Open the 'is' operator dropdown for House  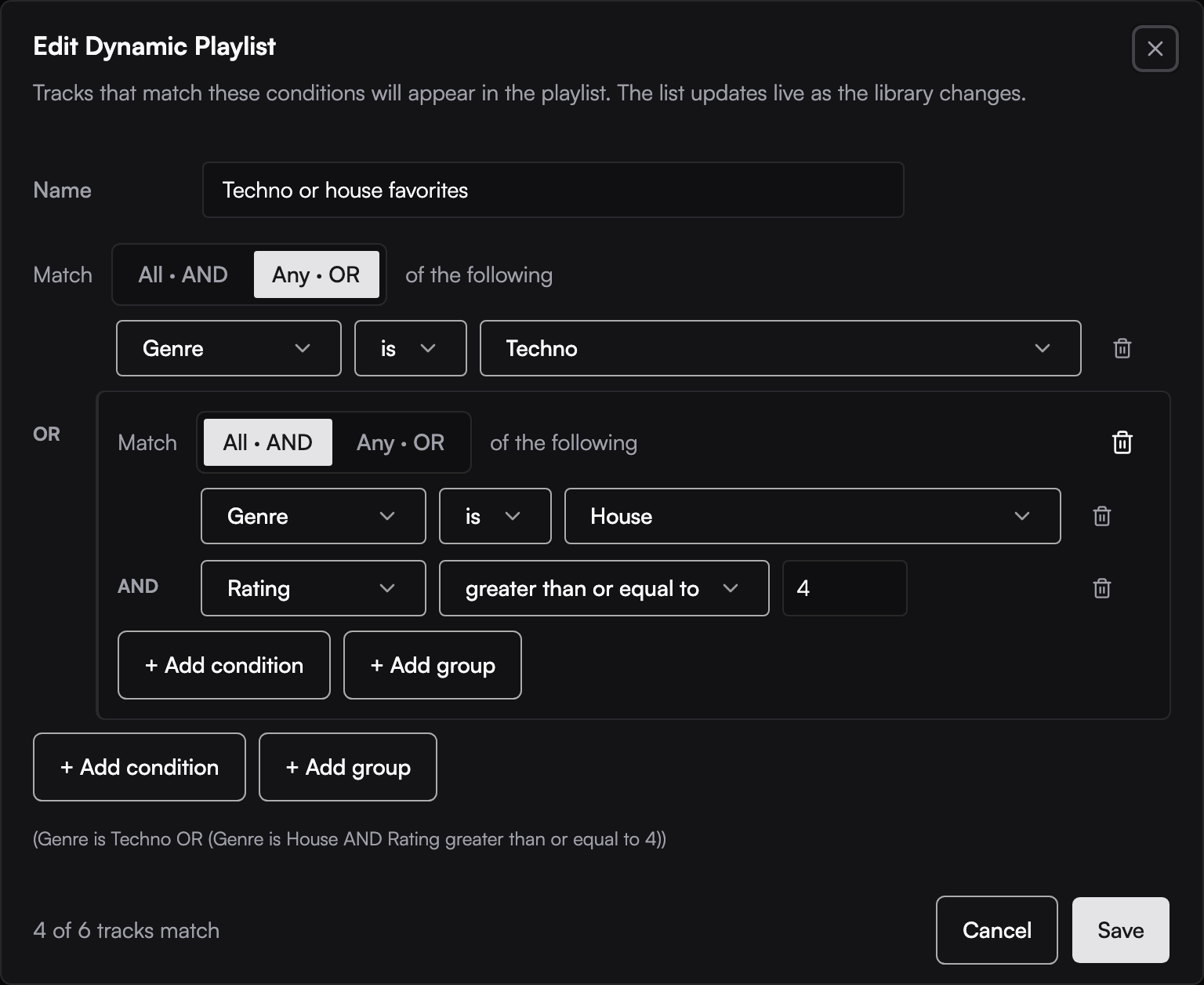(495, 516)
